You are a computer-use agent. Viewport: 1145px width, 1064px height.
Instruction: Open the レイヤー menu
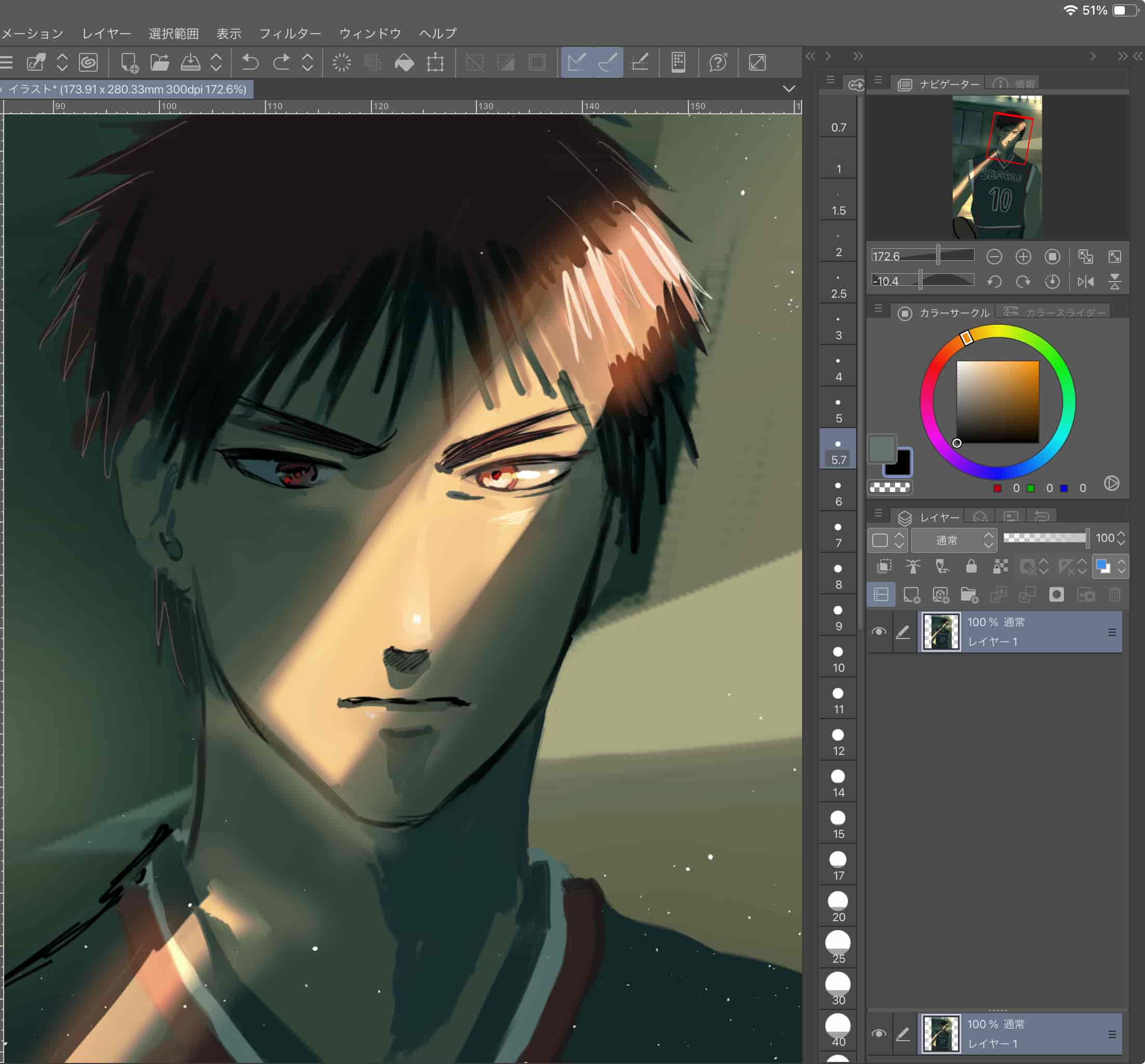coord(106,33)
